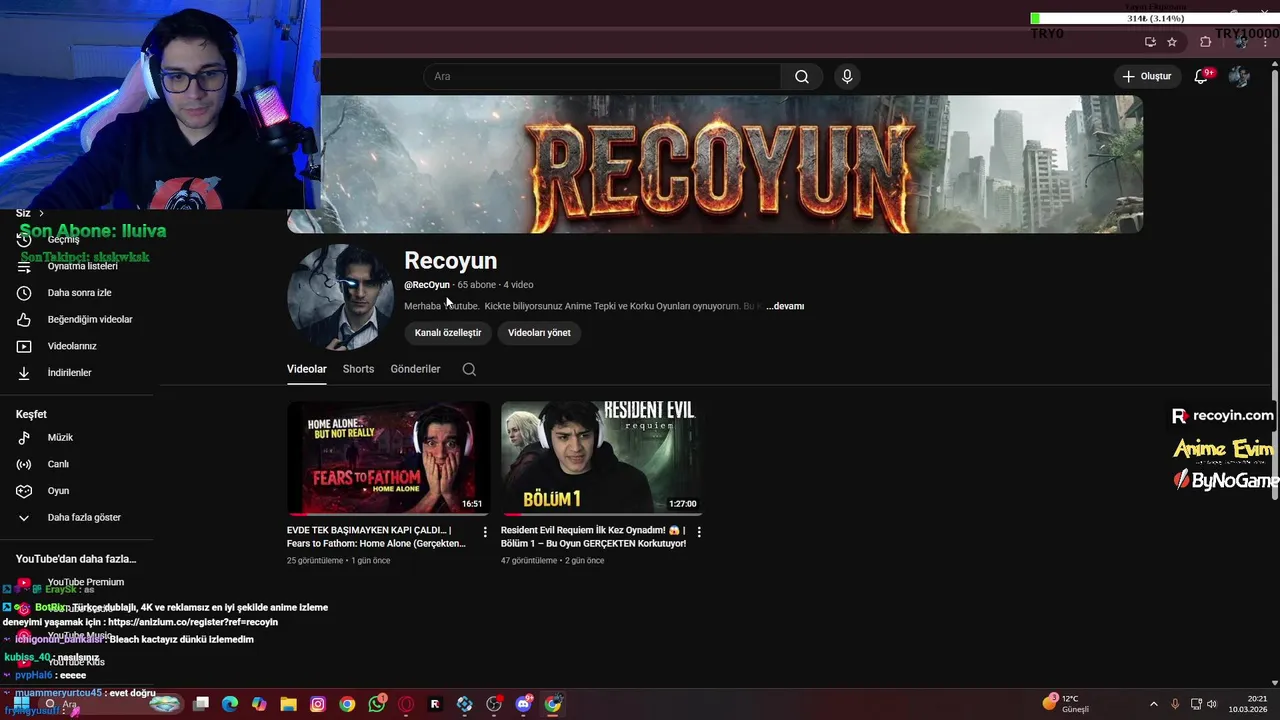The image size is (1280, 720).
Task: Open YouTube notifications bell
Action: pos(1203,77)
